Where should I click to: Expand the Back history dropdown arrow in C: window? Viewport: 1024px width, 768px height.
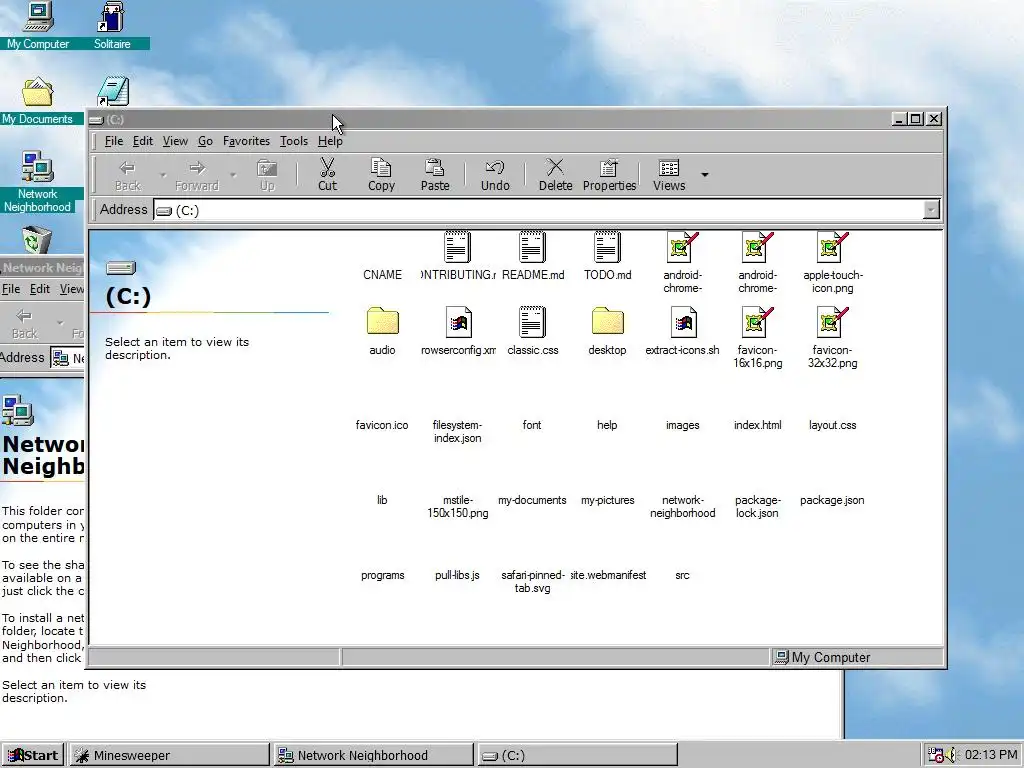(x=163, y=175)
